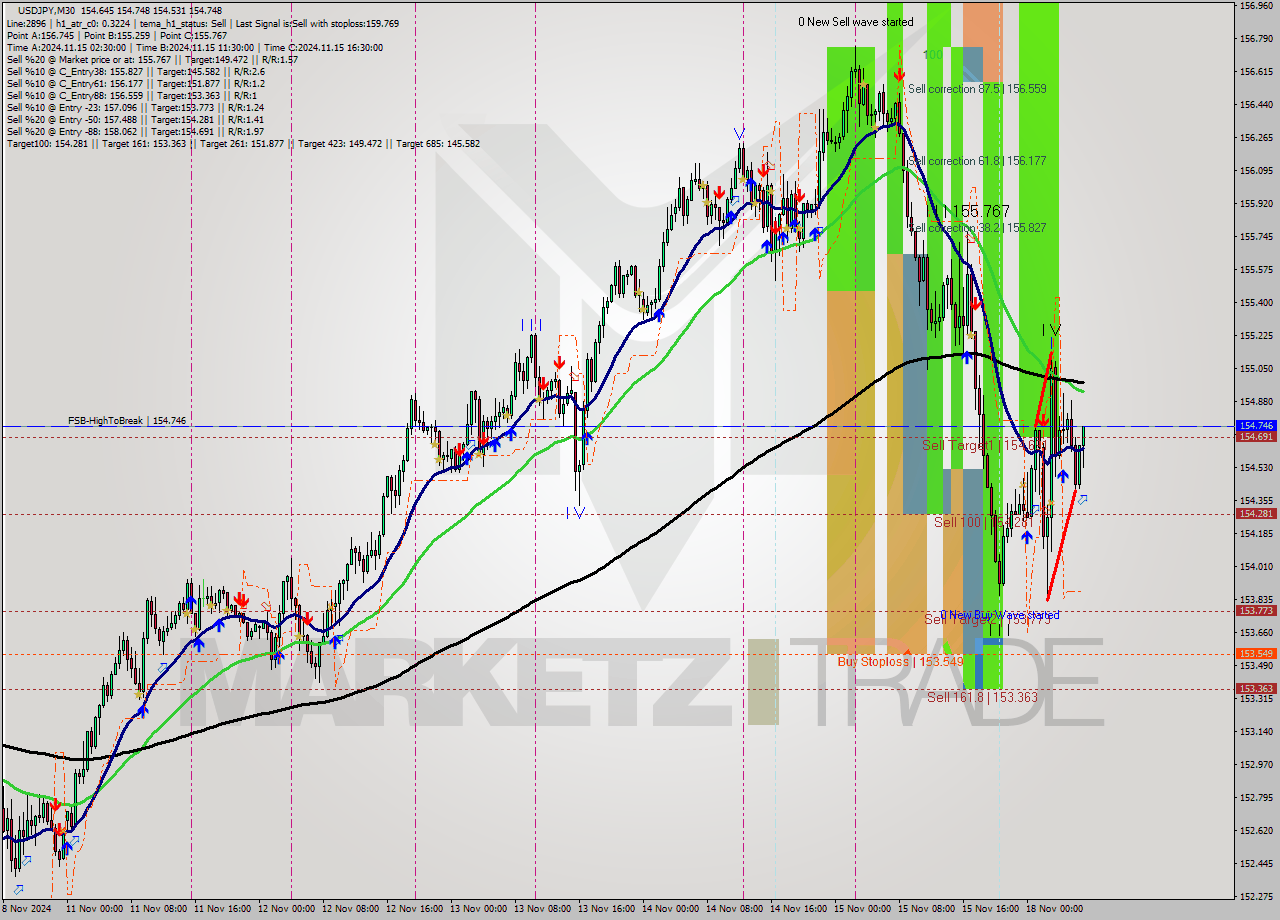
Task: Click the 'Target100: 154.281' targets line
Action: click(243, 143)
